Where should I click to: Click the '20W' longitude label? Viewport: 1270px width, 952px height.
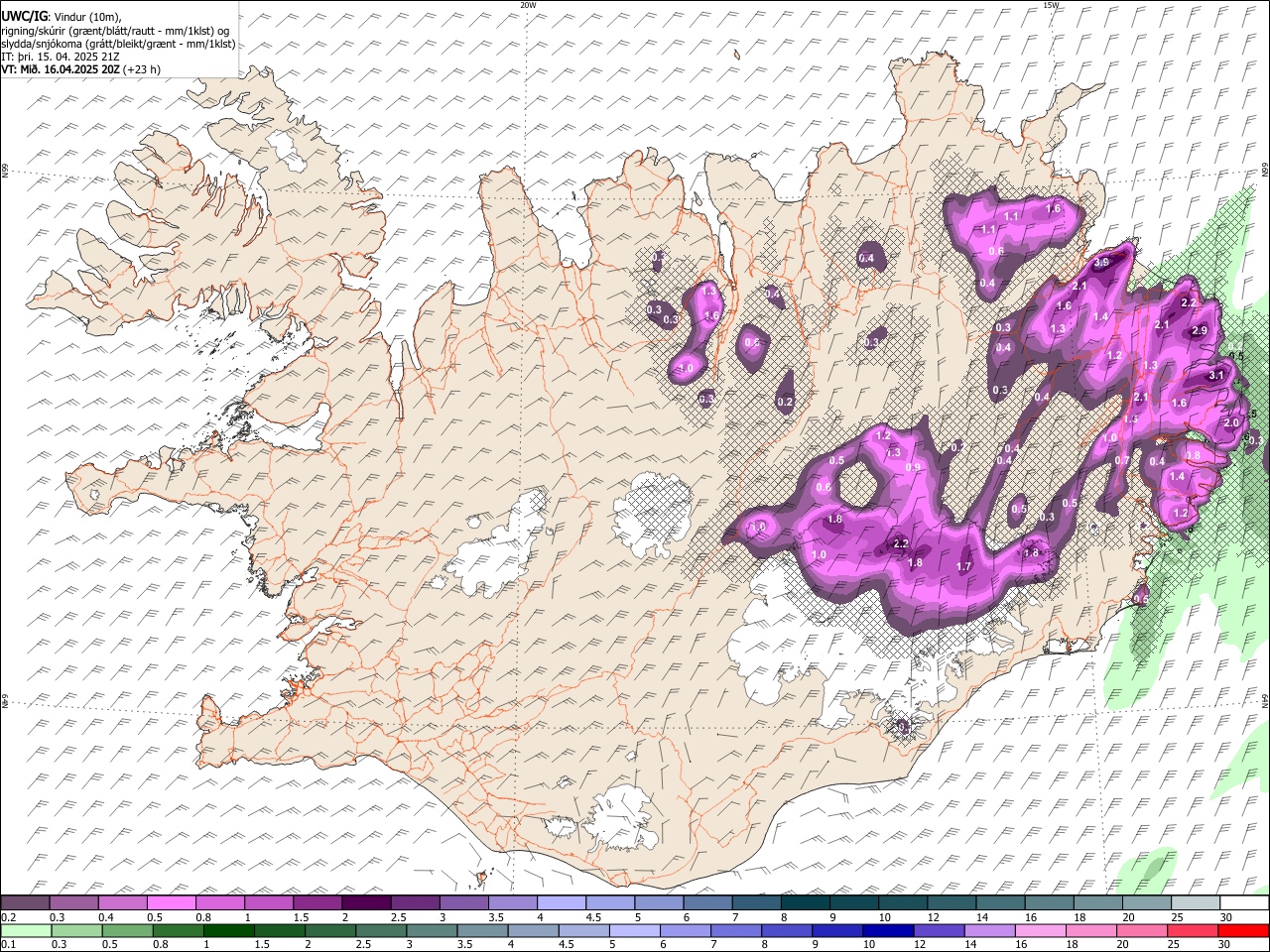(x=528, y=5)
